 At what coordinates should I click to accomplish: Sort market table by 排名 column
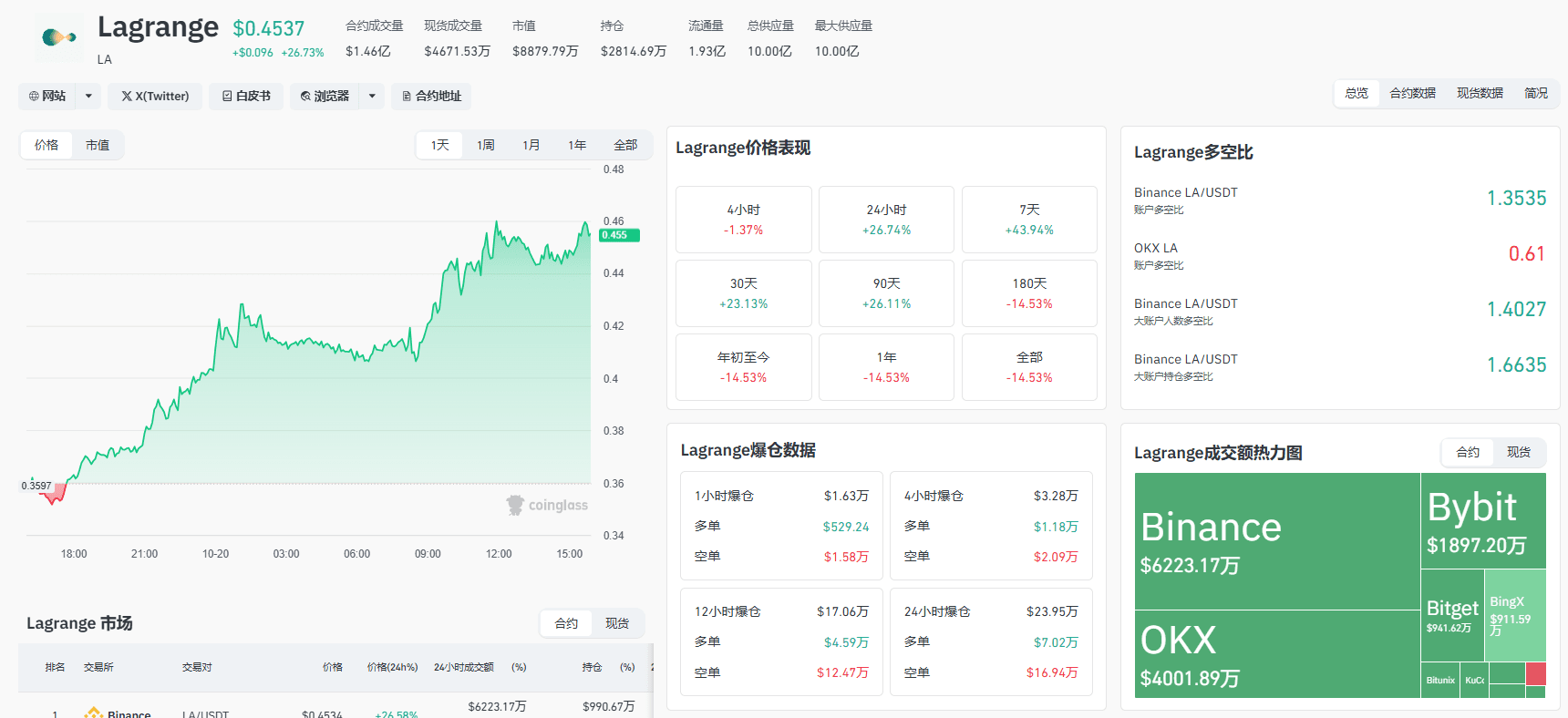[x=56, y=667]
